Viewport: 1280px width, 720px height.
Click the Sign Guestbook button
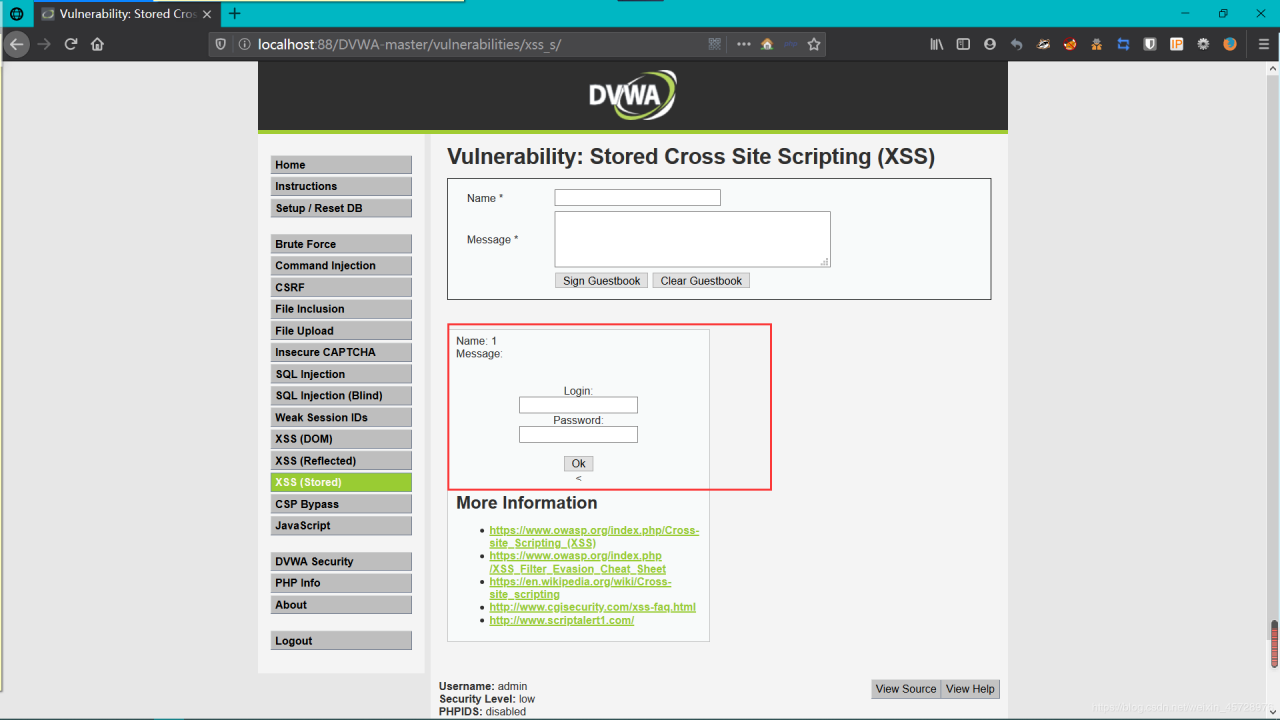601,281
